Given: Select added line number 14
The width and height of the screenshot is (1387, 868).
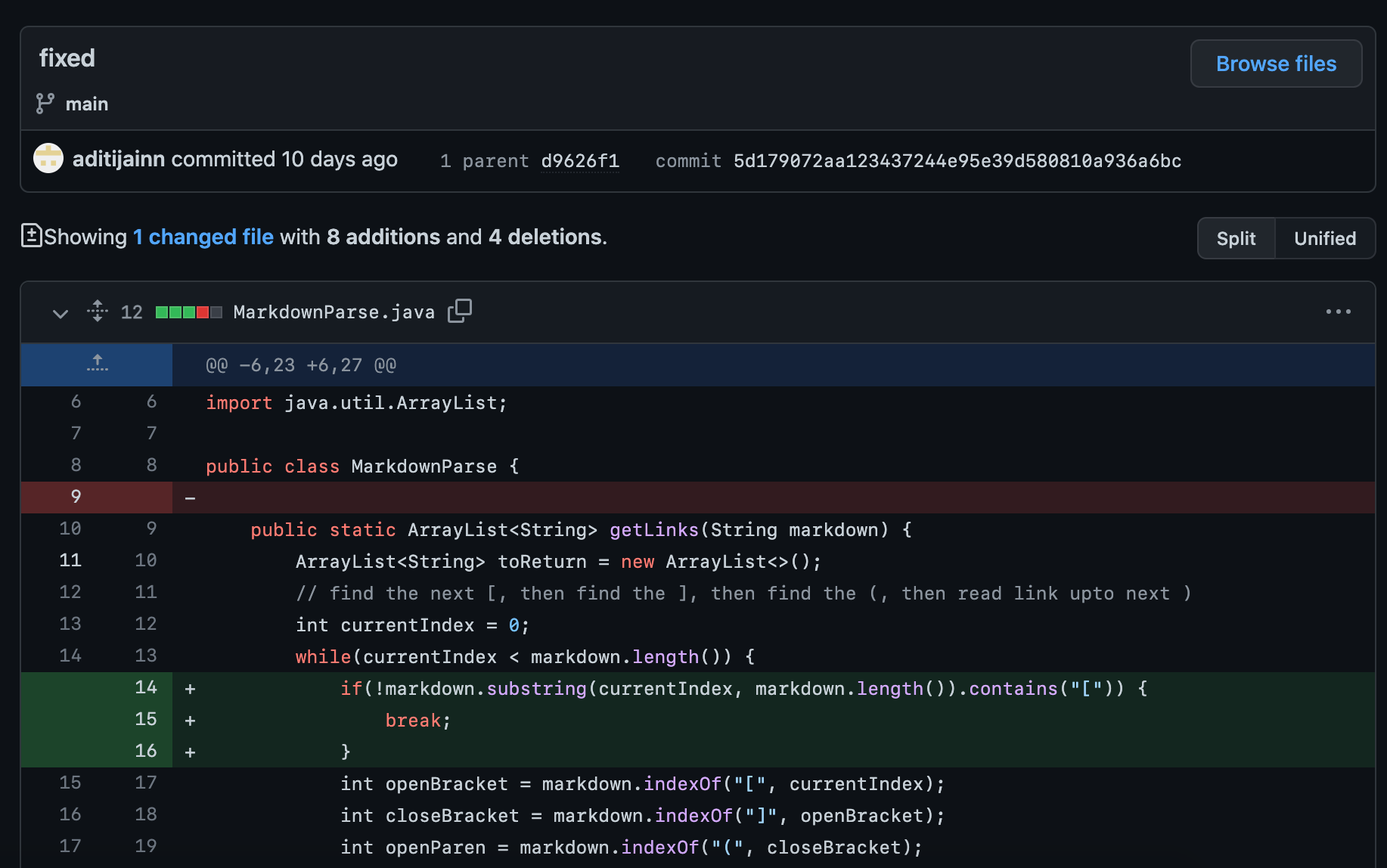Looking at the screenshot, I should (x=146, y=687).
